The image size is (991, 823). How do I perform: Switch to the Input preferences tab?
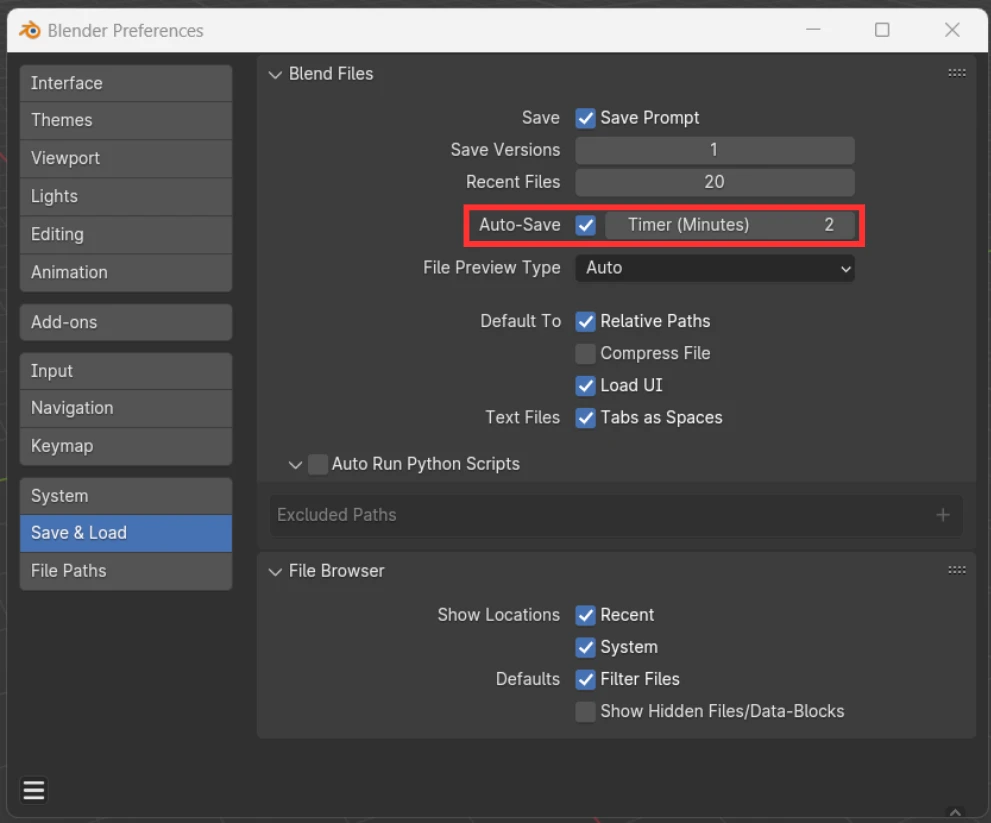(126, 371)
